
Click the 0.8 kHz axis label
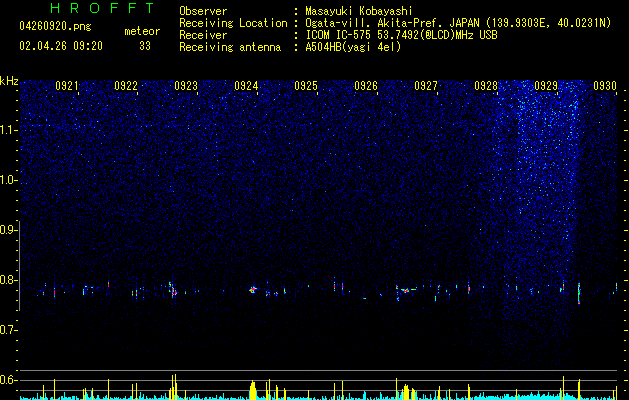click(x=8, y=280)
